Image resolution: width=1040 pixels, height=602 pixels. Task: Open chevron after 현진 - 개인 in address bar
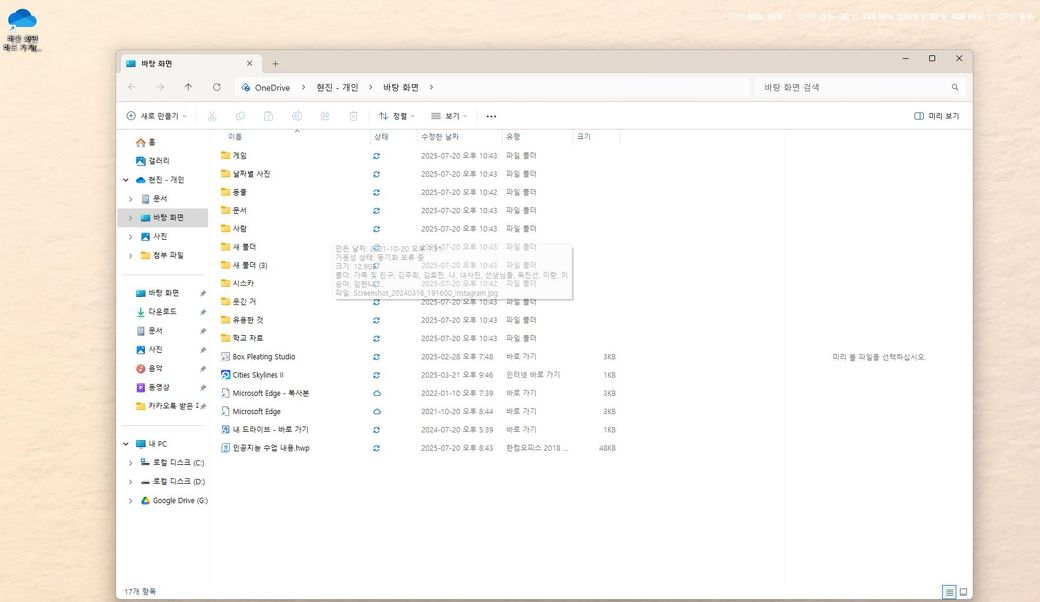[371, 87]
